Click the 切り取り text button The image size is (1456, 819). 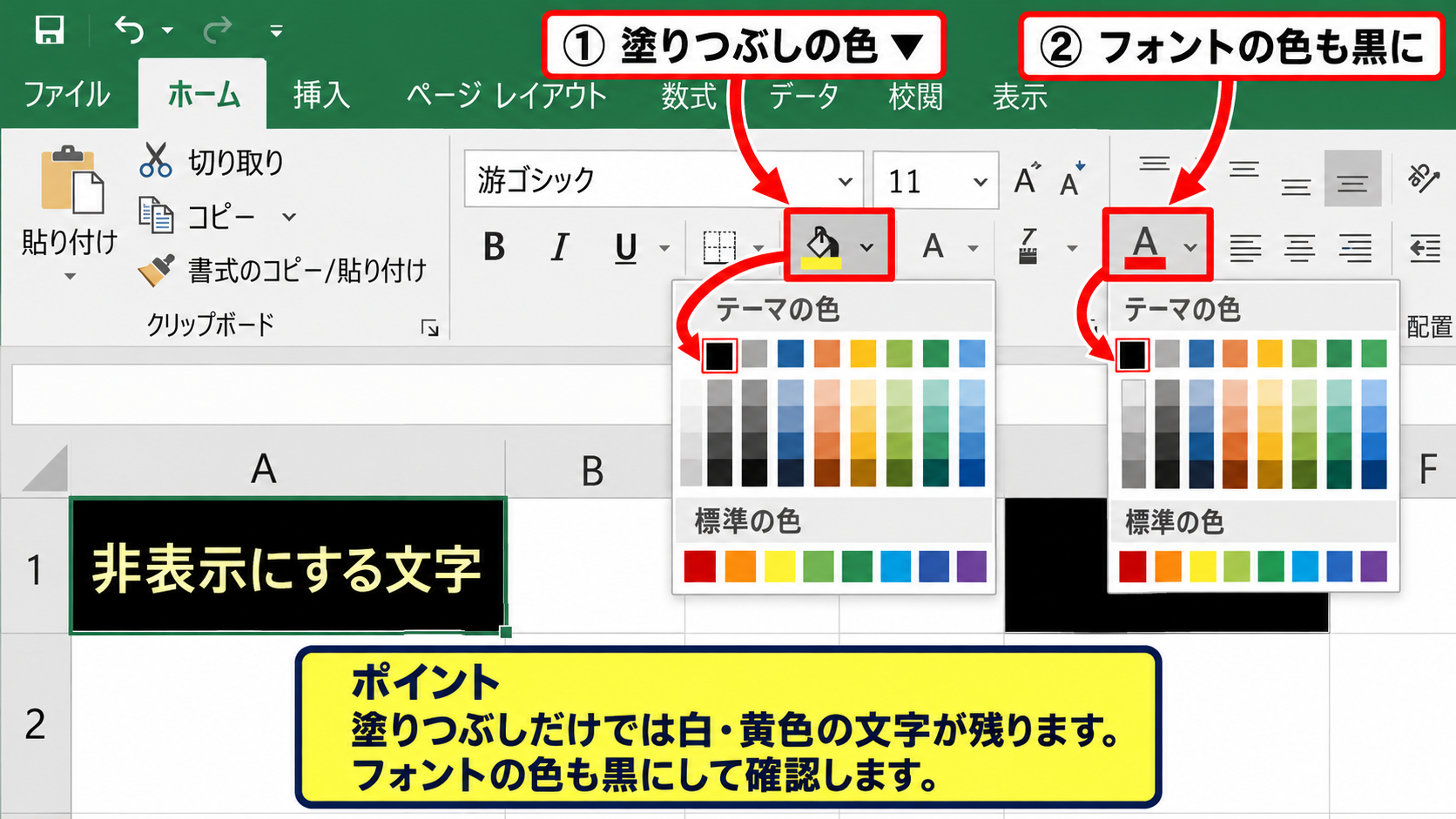(x=236, y=162)
